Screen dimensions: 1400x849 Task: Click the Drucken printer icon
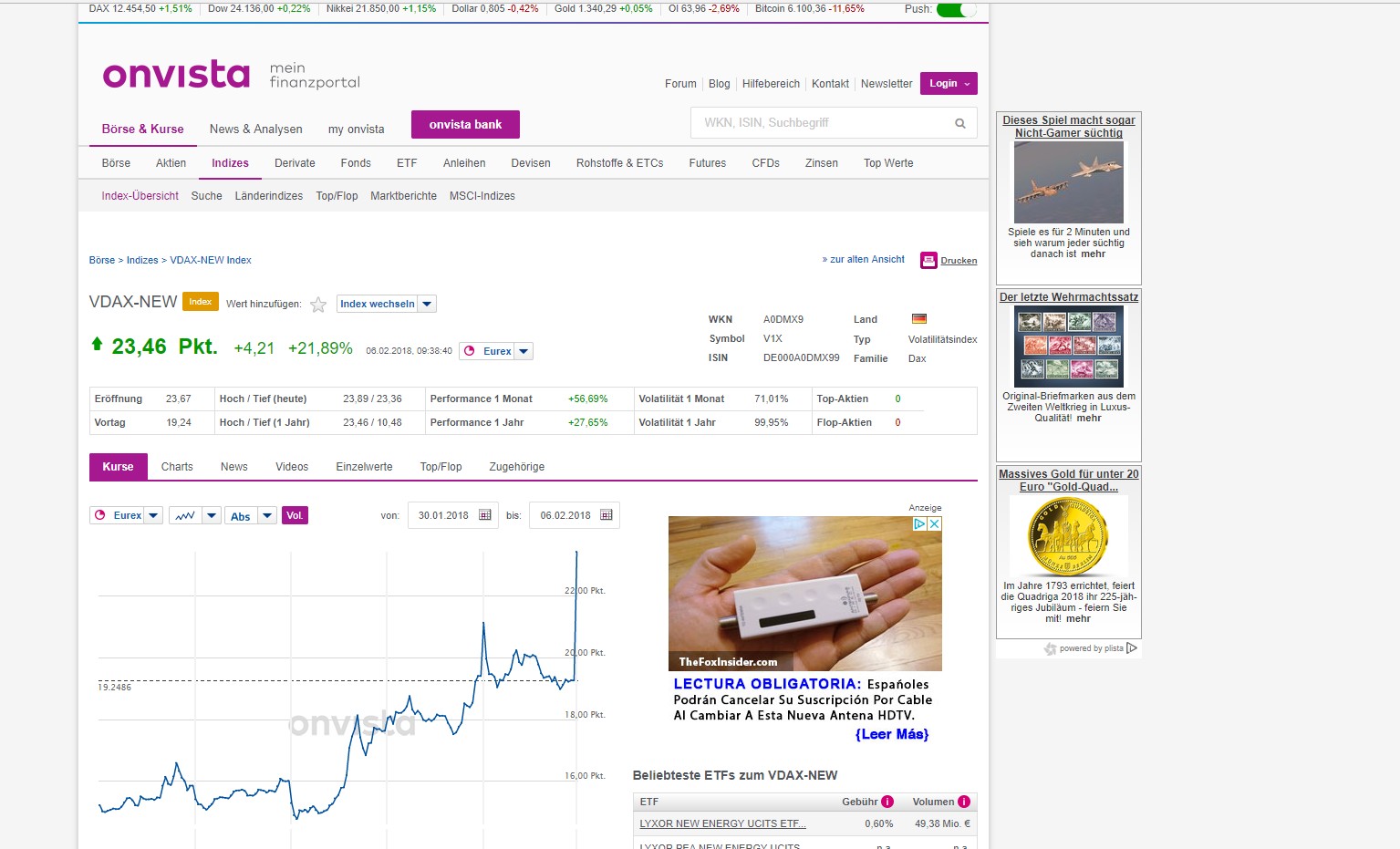click(928, 260)
